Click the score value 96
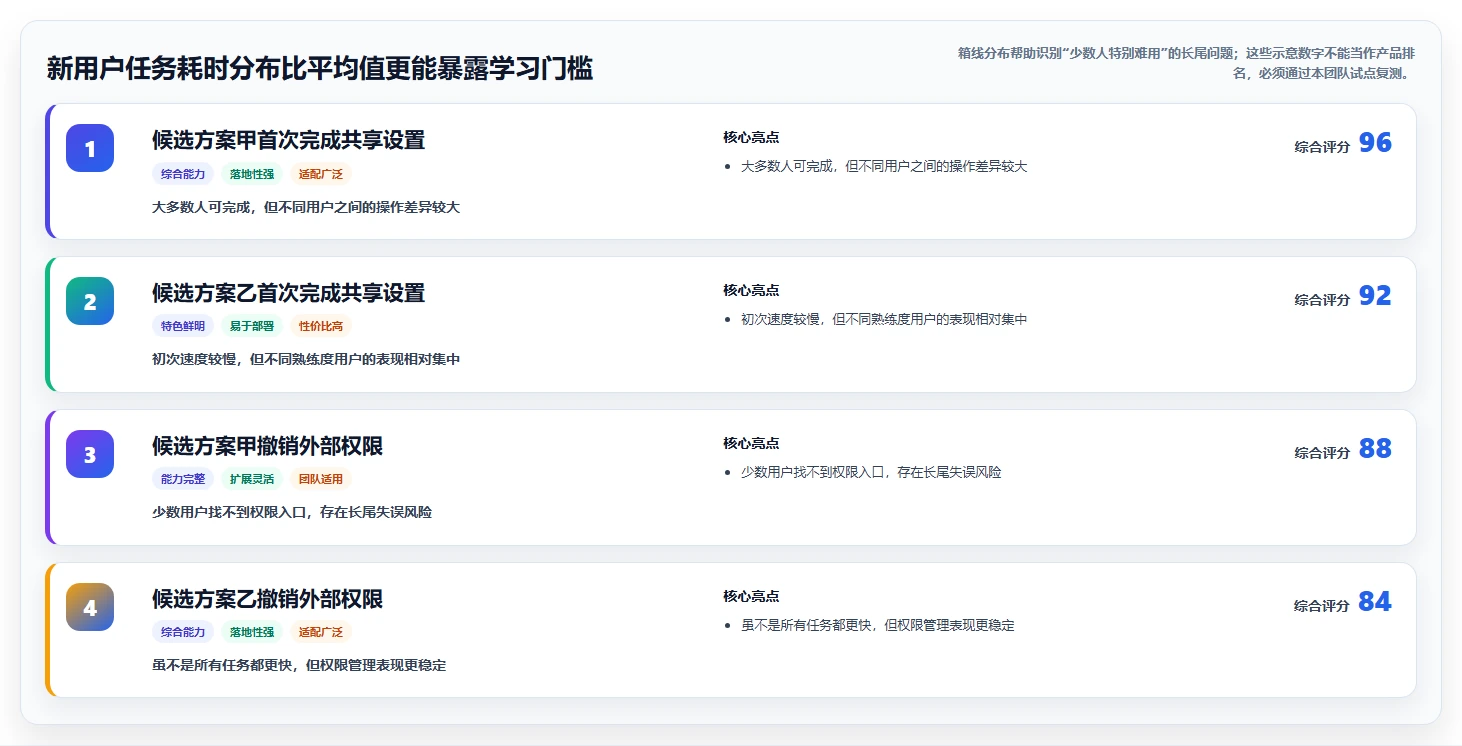Viewport: 1462px width, 746px height. pos(1375,143)
